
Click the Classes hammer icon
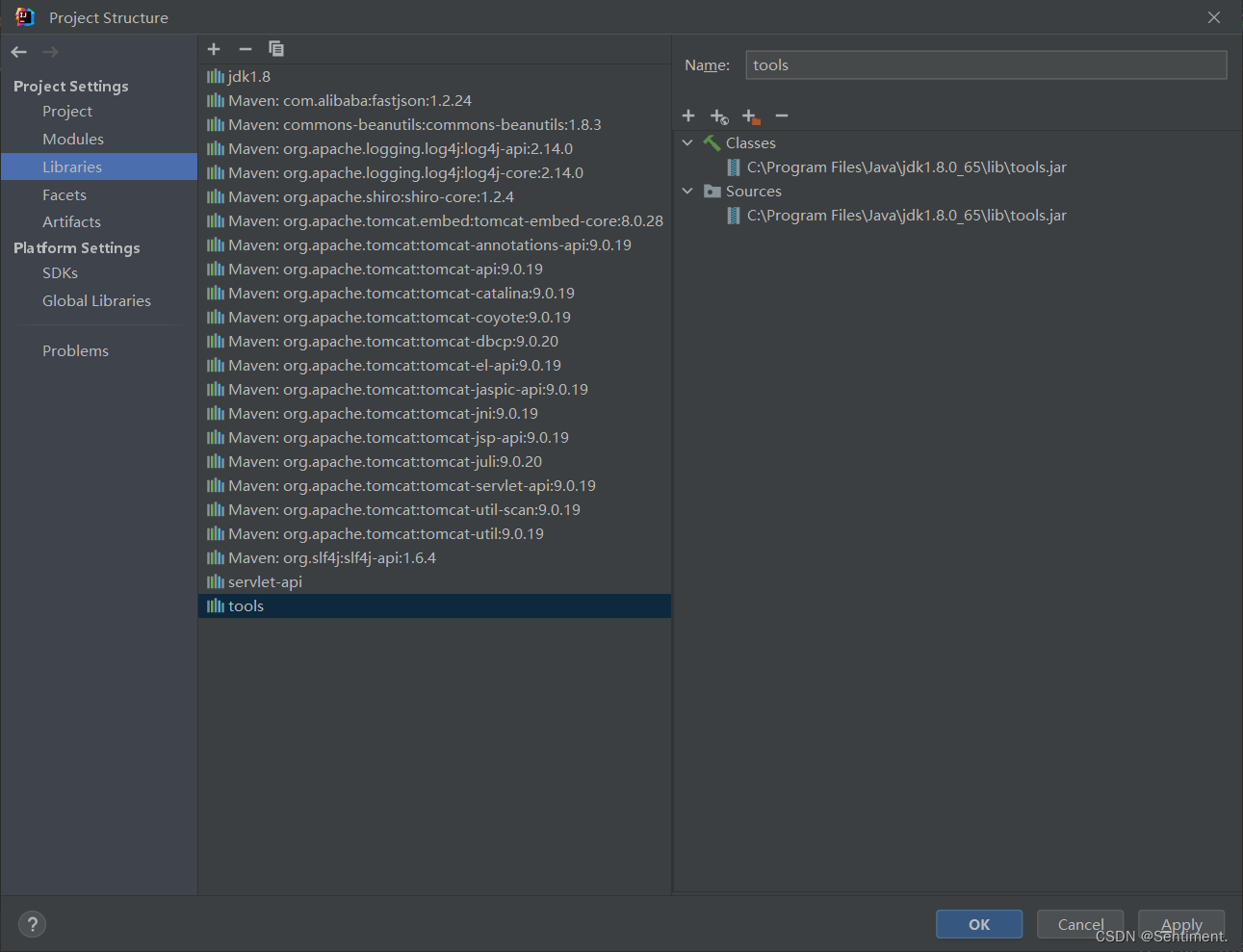click(x=712, y=142)
